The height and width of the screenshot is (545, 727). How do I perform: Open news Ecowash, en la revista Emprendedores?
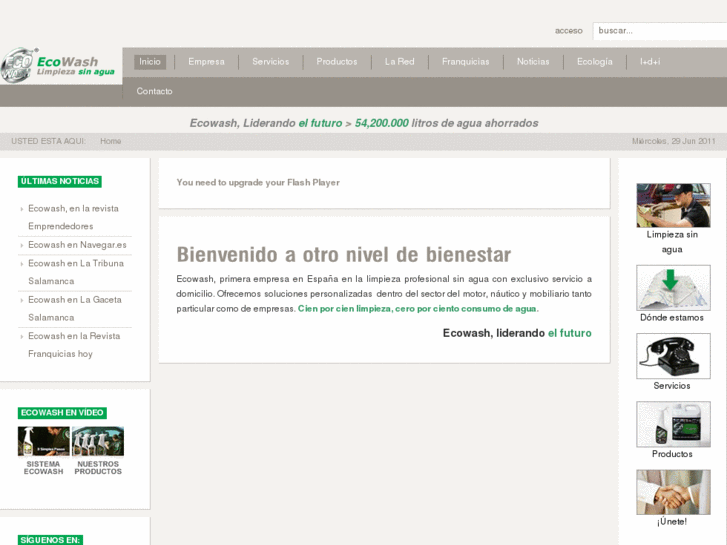click(73, 218)
